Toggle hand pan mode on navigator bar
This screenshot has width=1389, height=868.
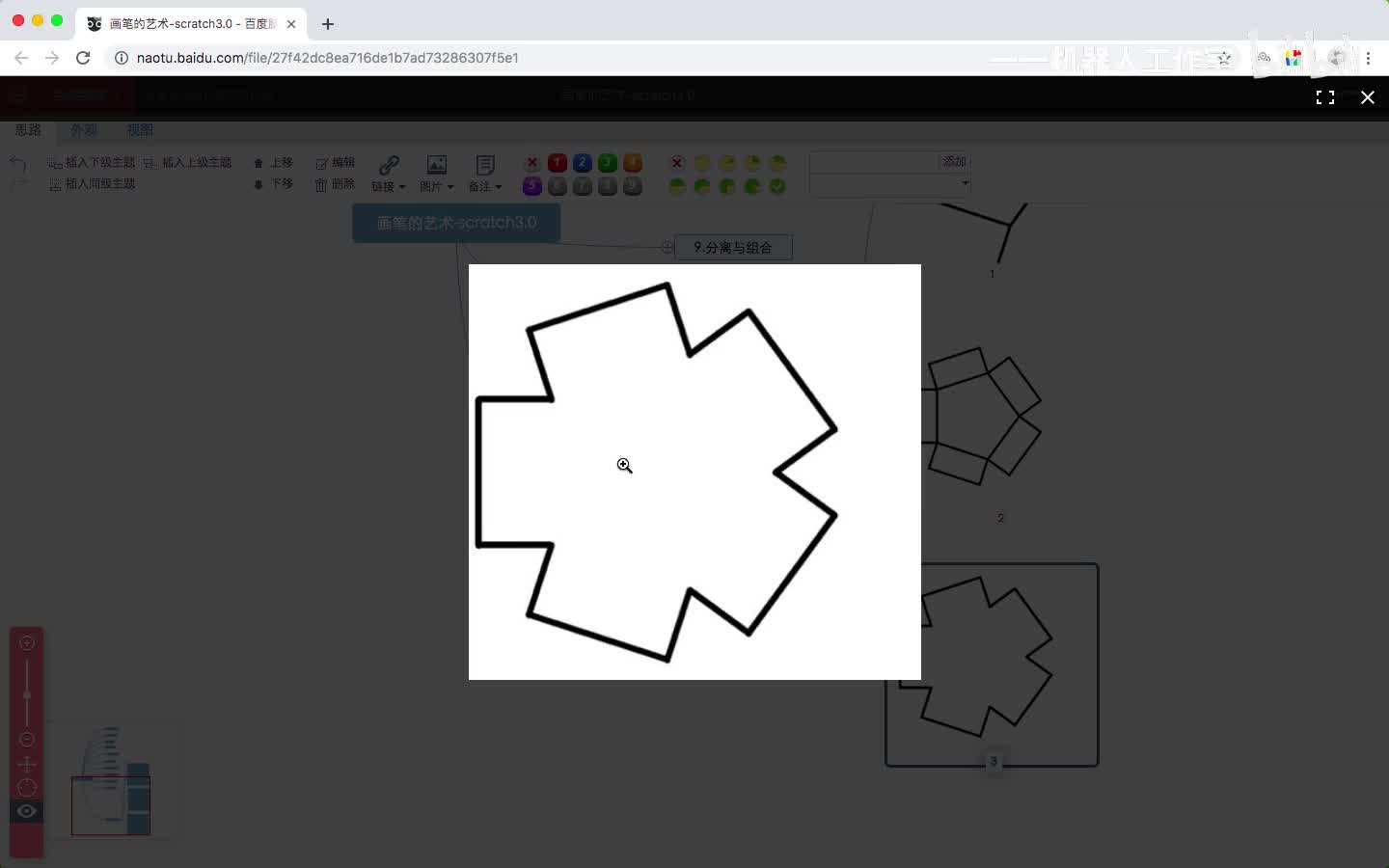click(x=27, y=765)
